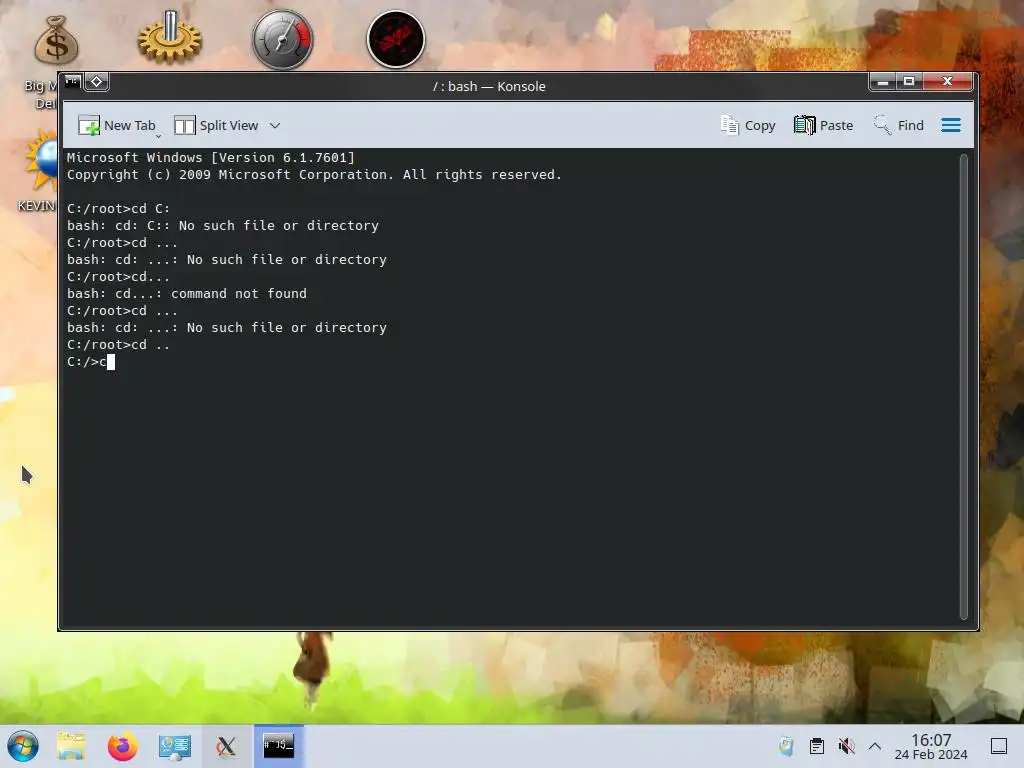Paste clipboard into the terminal

824,125
